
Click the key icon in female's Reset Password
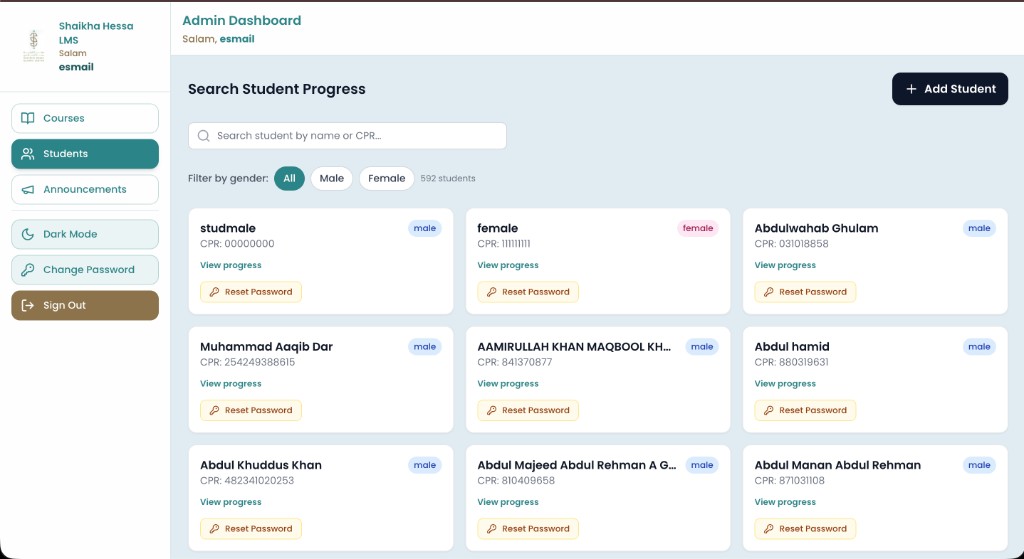pos(491,292)
